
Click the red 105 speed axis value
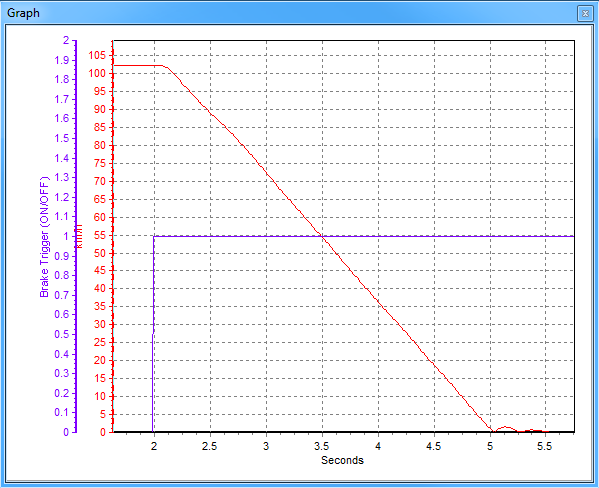coord(97,55)
